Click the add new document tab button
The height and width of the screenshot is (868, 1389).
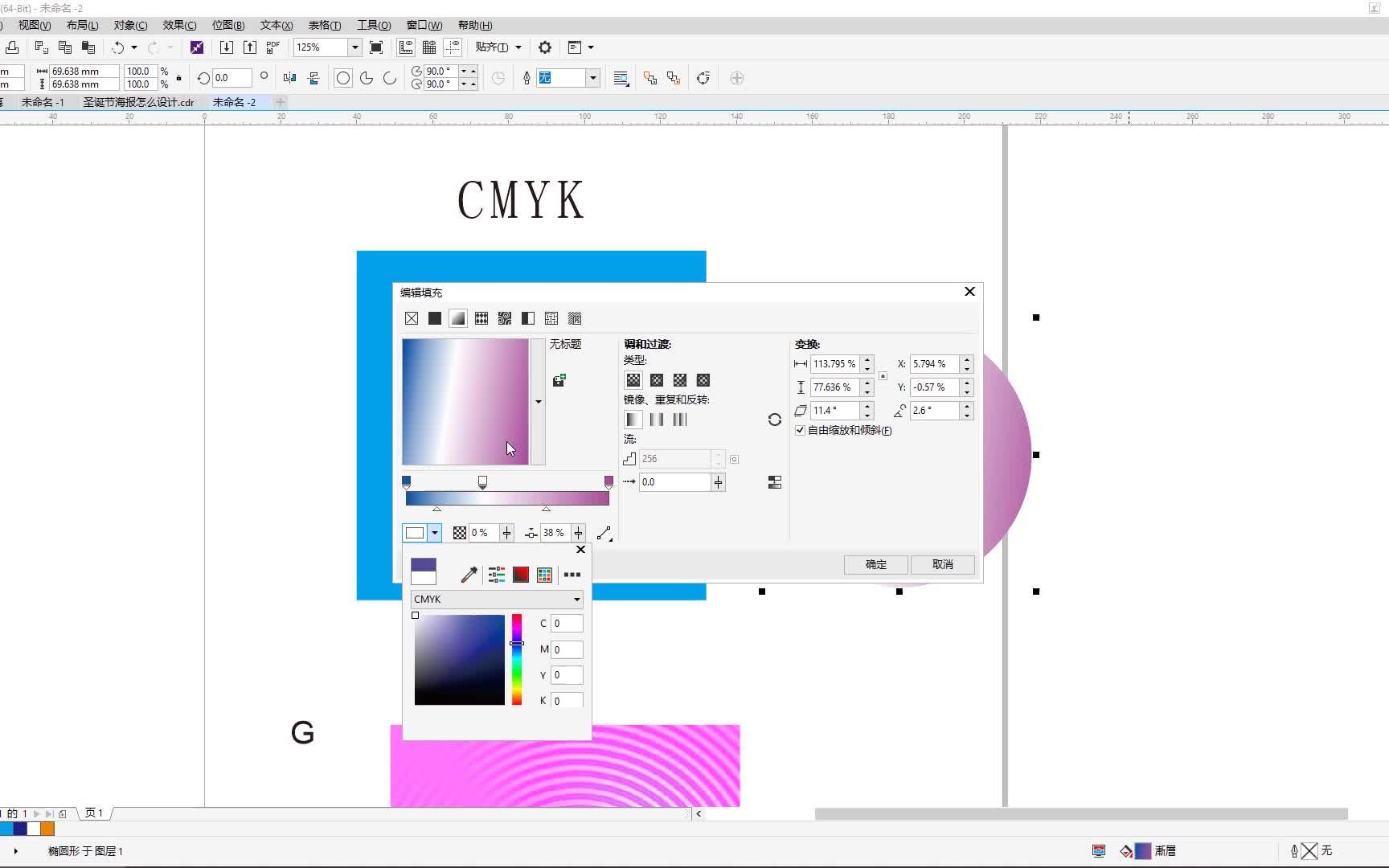coord(281,102)
